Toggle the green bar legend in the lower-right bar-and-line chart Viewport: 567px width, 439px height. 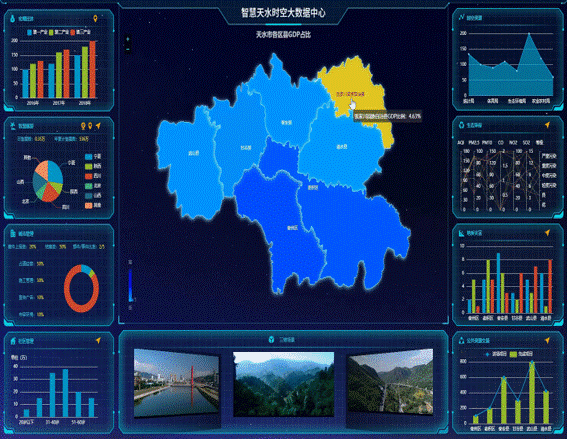[521, 354]
